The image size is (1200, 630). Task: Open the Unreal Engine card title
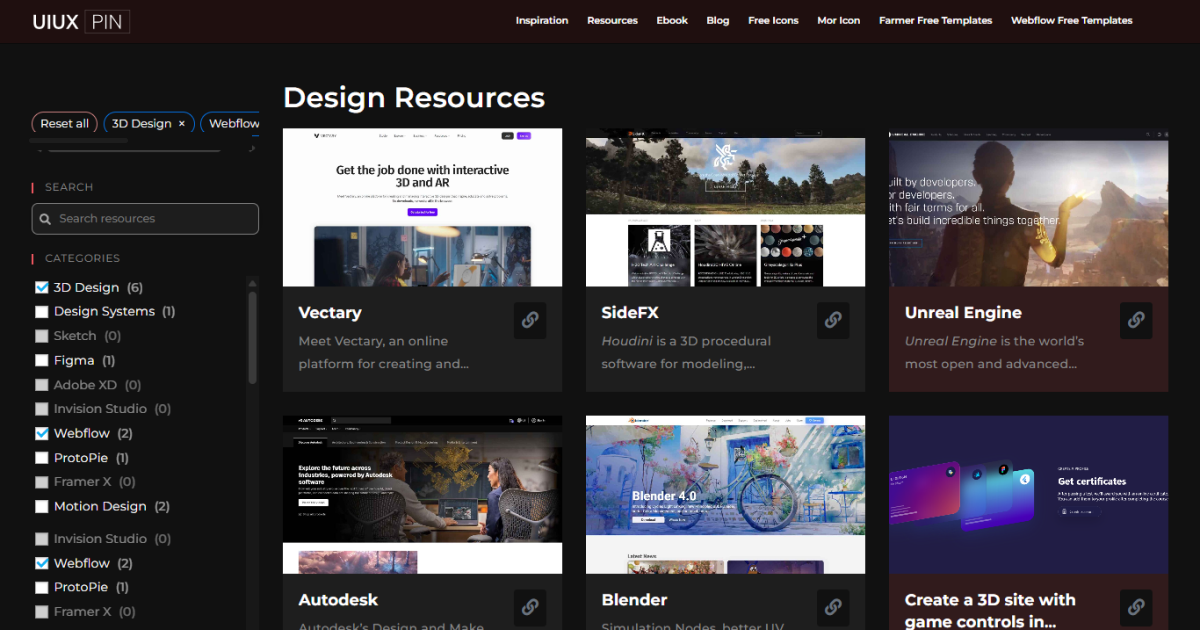click(x=963, y=313)
